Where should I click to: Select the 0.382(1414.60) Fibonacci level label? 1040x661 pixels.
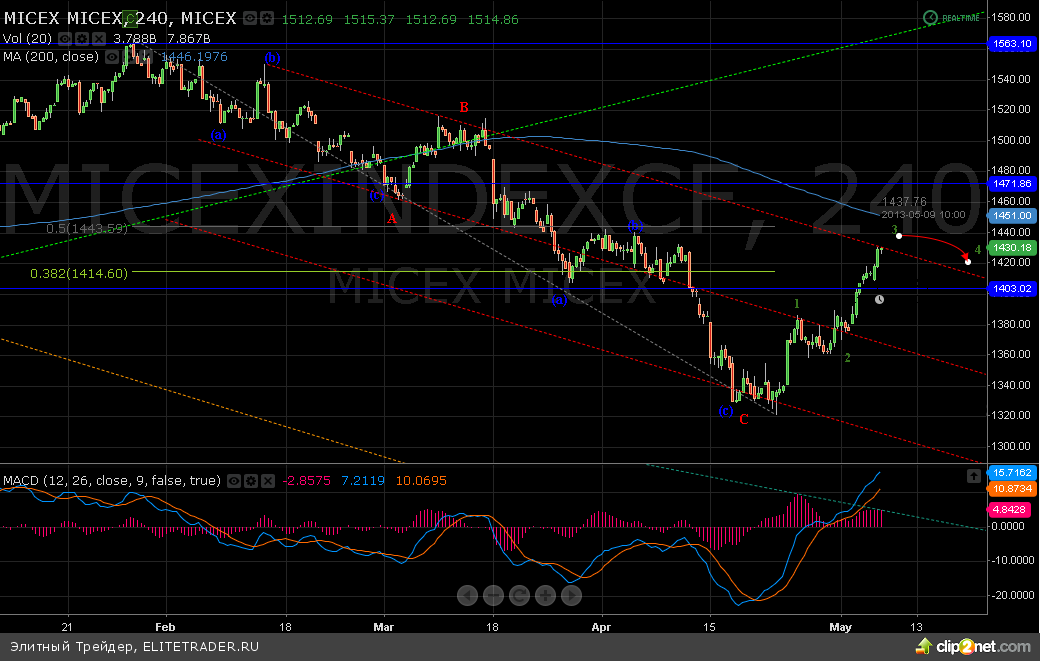[79, 273]
